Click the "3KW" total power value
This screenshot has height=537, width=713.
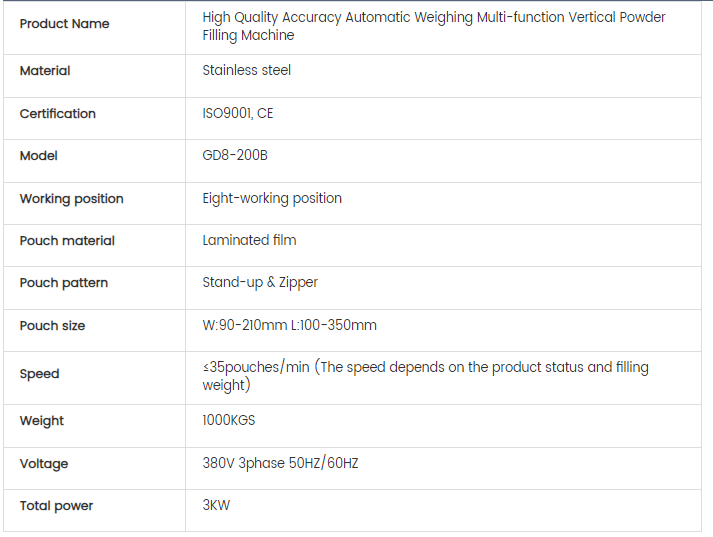(x=216, y=506)
